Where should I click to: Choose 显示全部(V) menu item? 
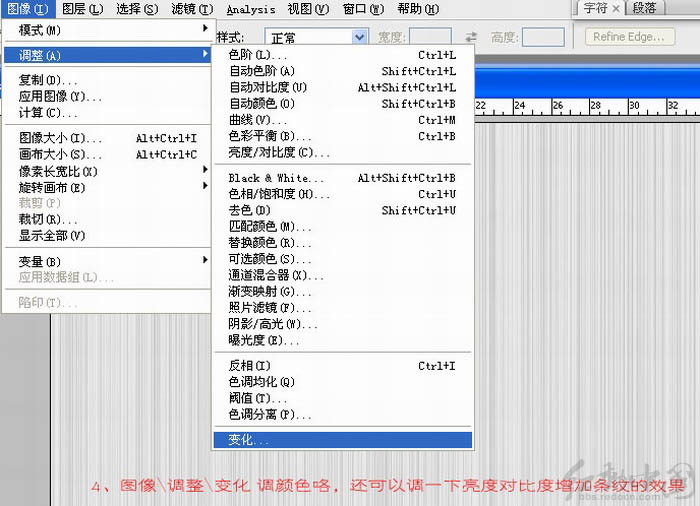[107, 235]
